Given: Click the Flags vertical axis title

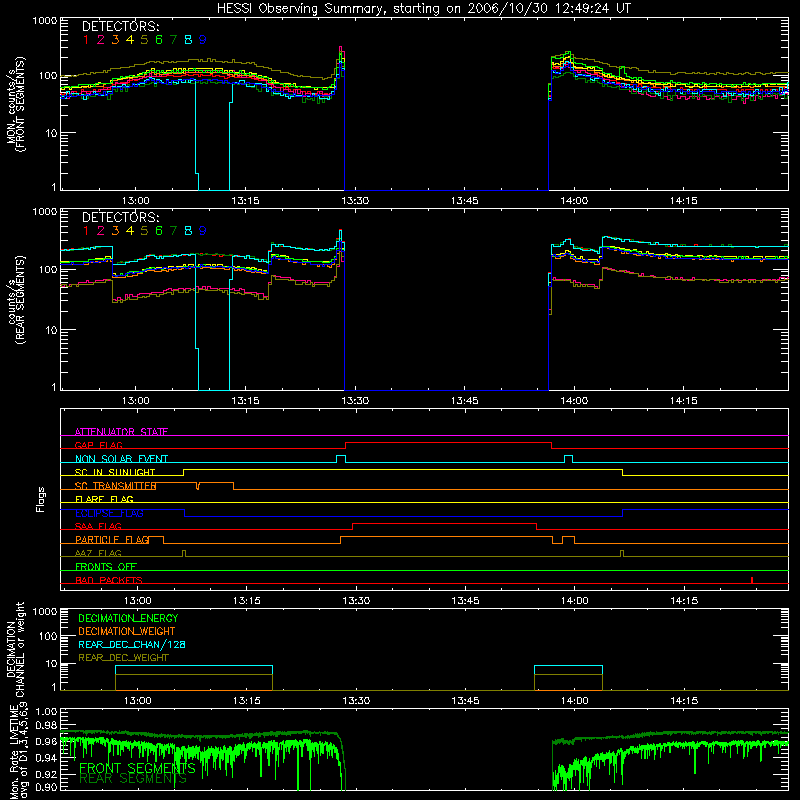Looking at the screenshot, I should [41, 499].
